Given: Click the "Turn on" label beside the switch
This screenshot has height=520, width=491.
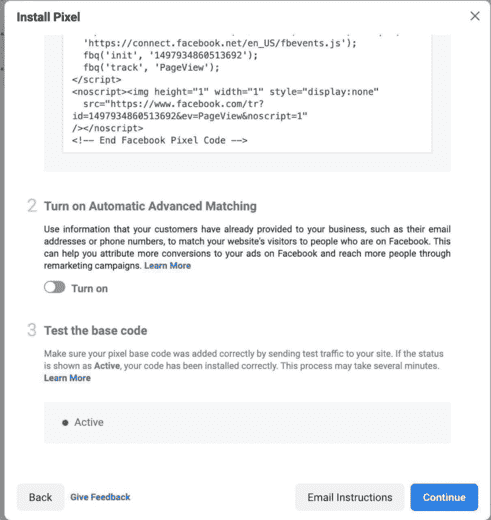Looking at the screenshot, I should tap(90, 289).
